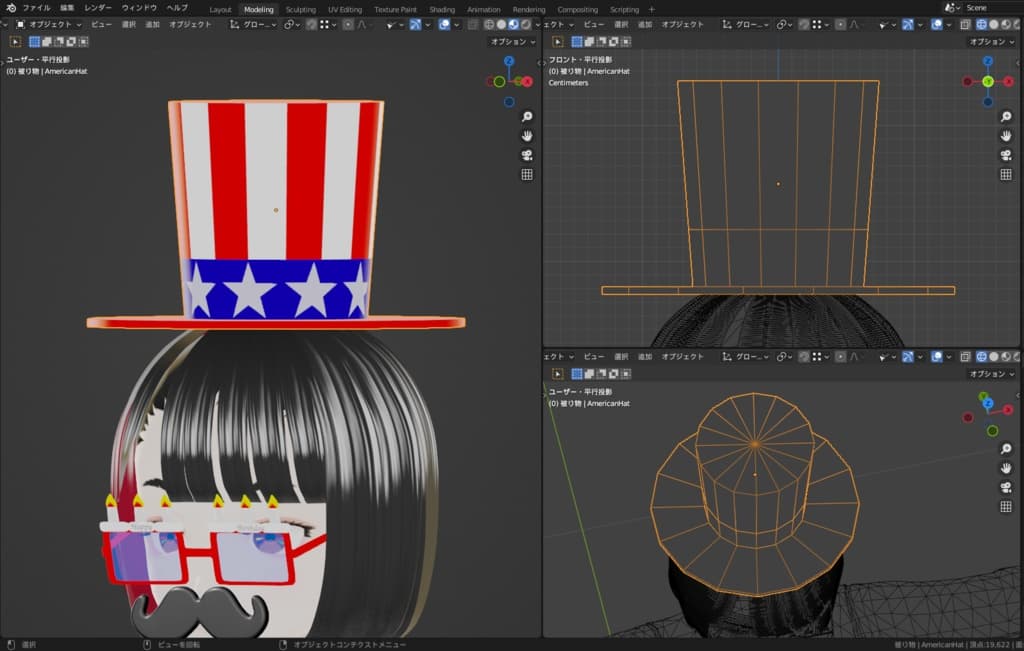
Task: Click the pan hand icon in bottom-right viewport
Action: click(1006, 468)
